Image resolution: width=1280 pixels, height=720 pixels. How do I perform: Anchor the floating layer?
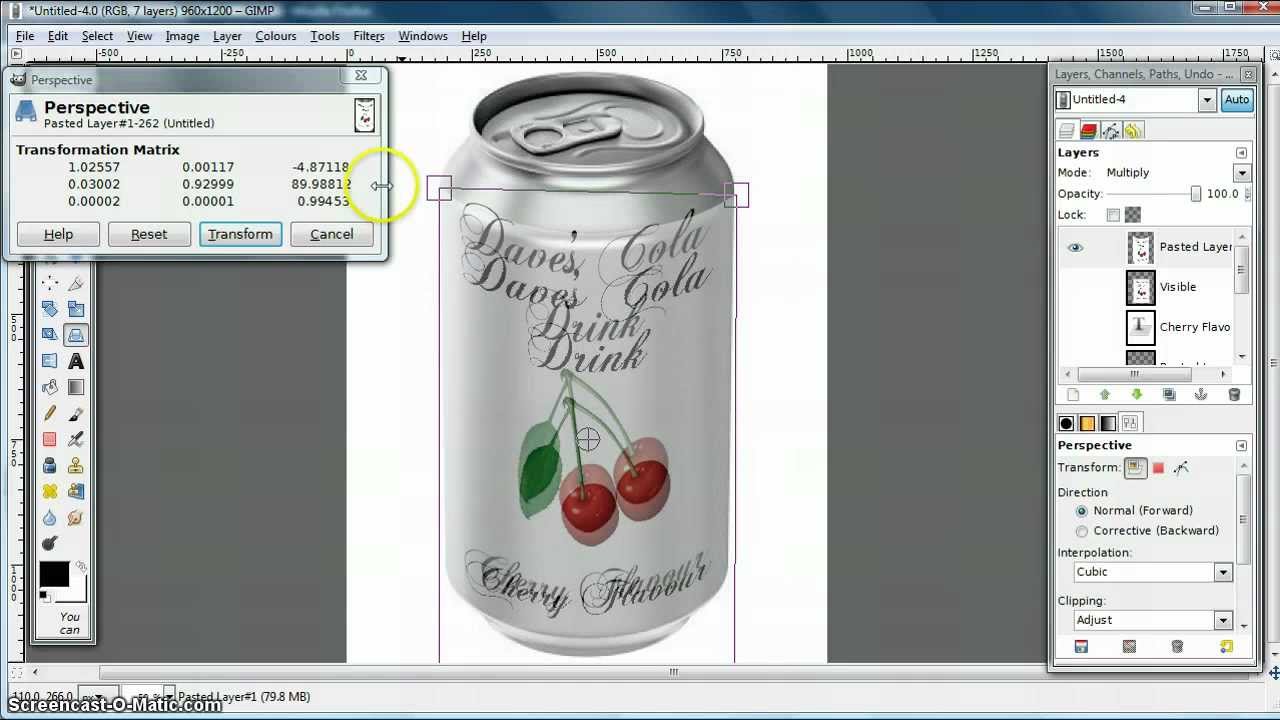pos(1201,395)
